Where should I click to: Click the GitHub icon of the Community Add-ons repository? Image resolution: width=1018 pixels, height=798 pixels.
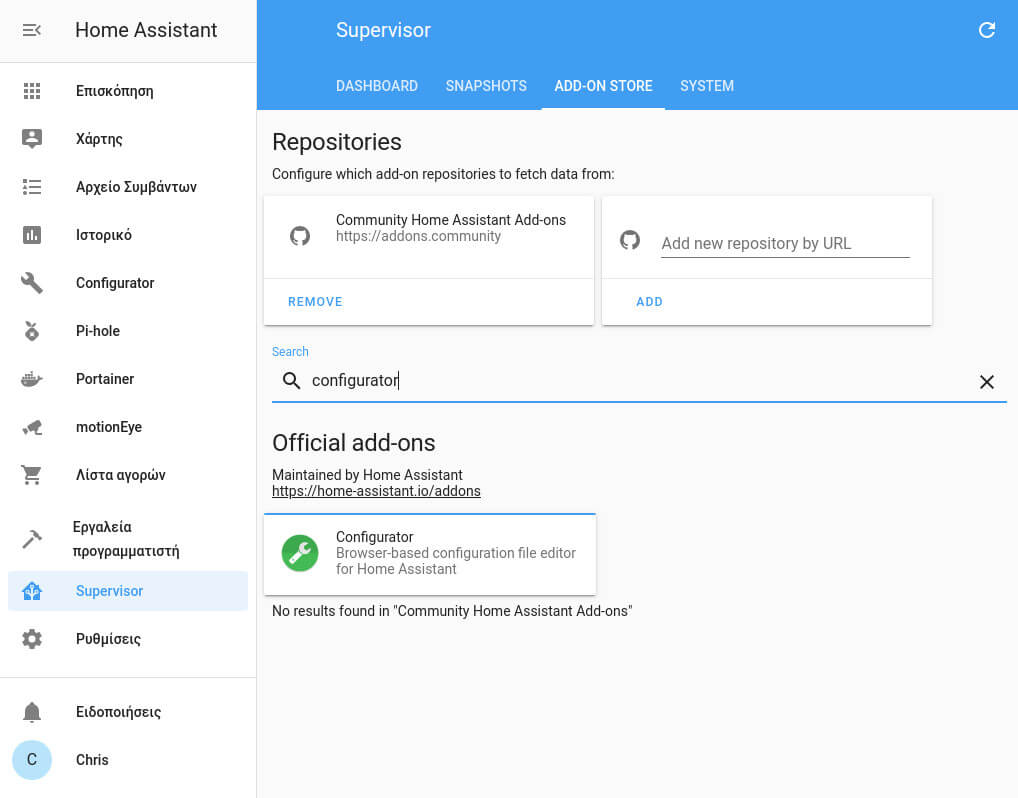click(300, 236)
